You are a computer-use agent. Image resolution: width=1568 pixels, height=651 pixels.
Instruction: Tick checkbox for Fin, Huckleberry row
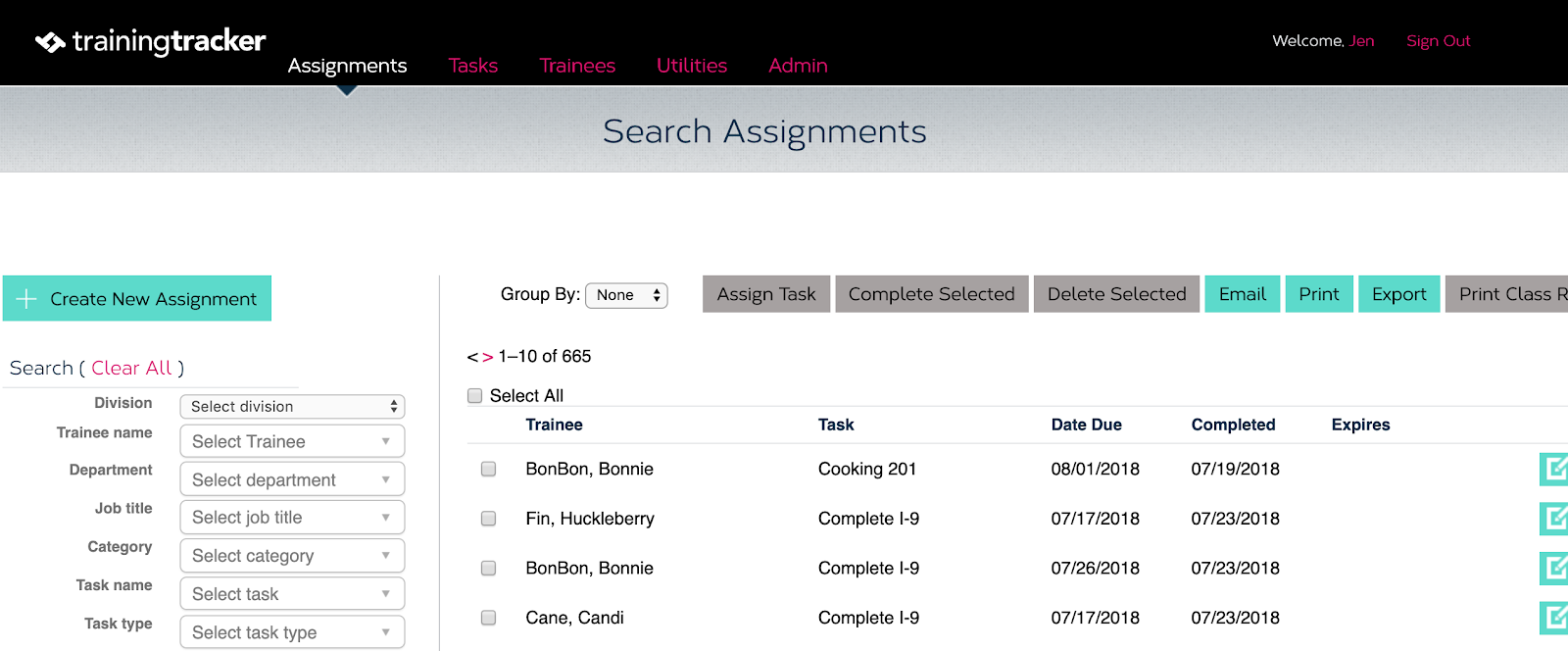[x=488, y=519]
